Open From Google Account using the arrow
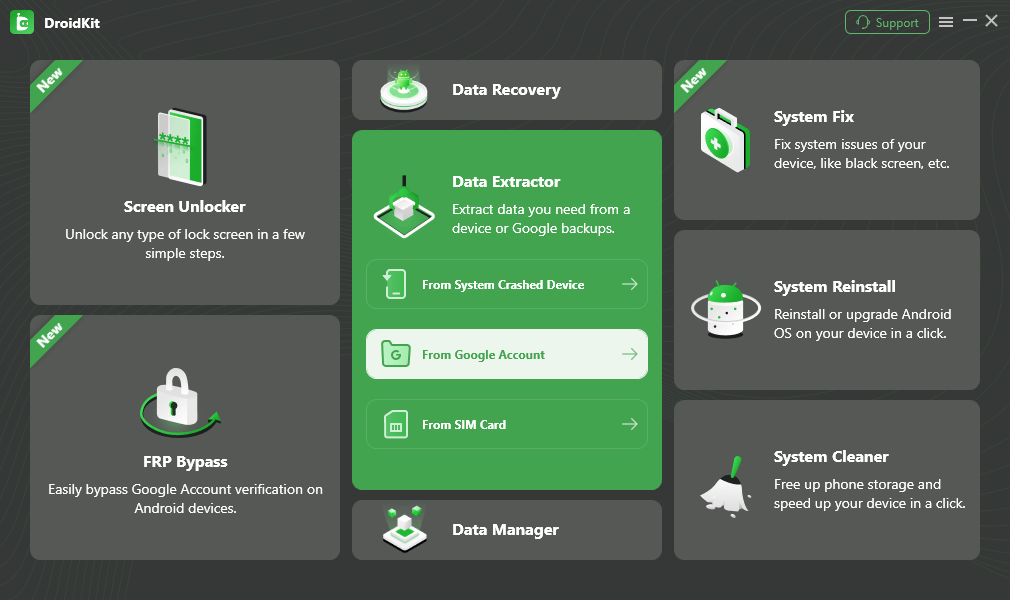The width and height of the screenshot is (1010, 600). point(630,354)
